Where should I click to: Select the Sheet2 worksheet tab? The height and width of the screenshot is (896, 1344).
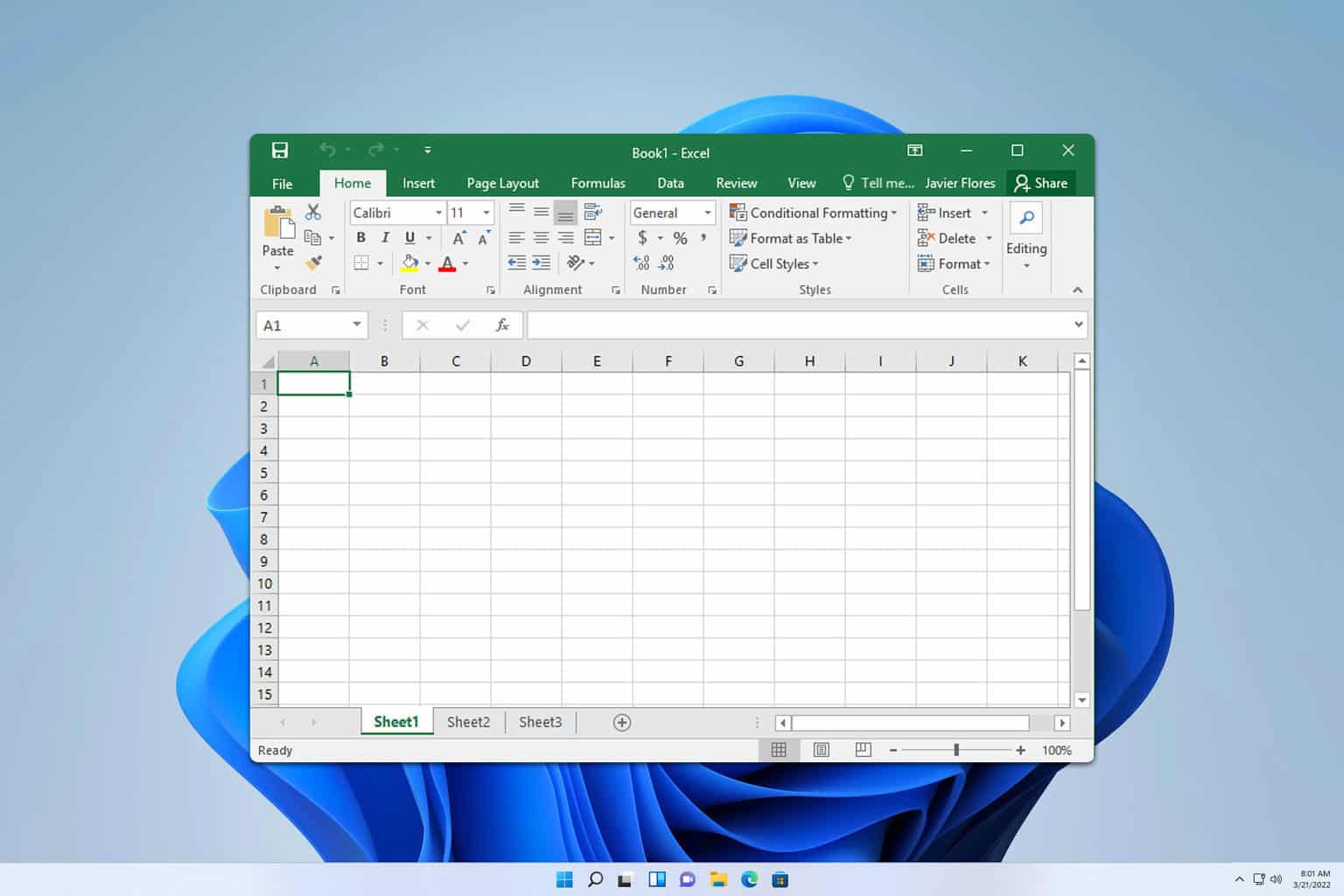point(468,723)
